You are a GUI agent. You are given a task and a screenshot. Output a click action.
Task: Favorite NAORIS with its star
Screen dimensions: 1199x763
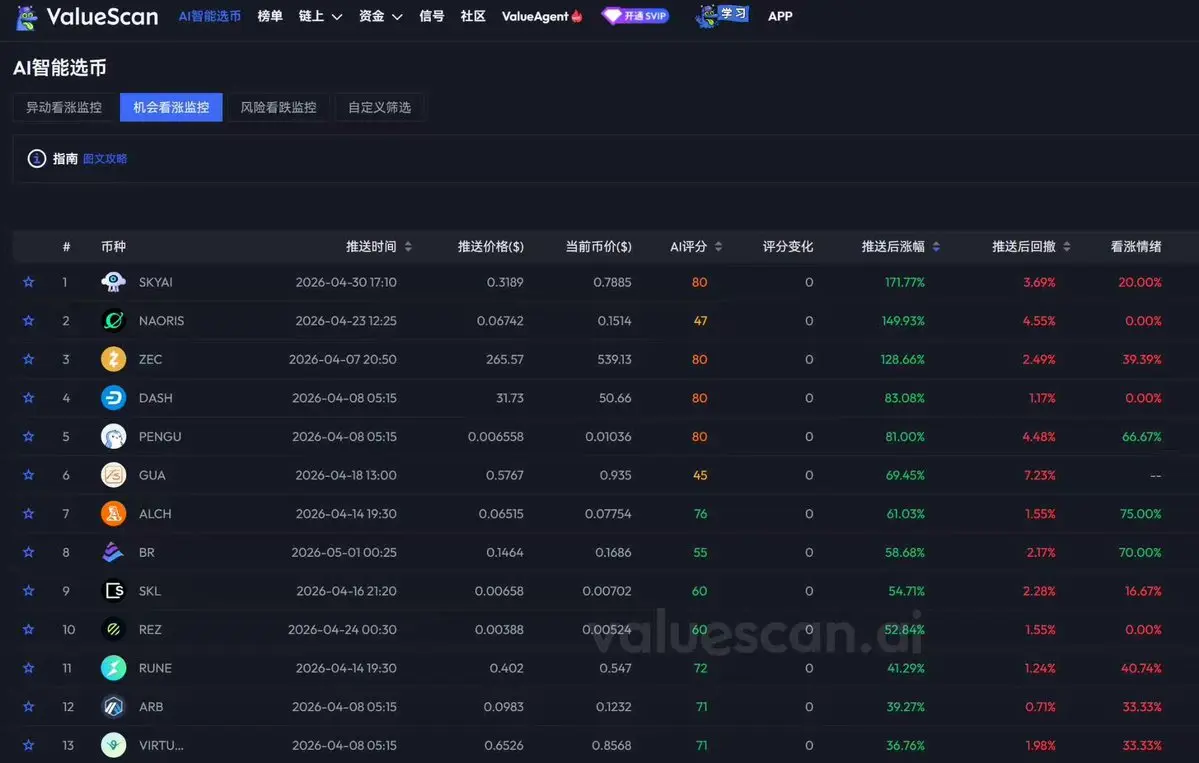point(28,320)
